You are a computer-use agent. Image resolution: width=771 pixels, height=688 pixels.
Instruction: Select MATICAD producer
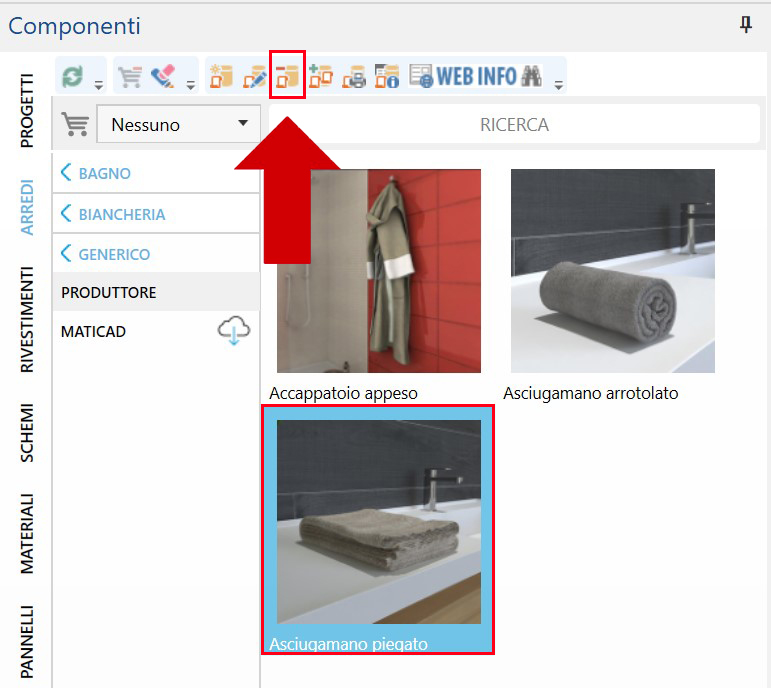point(93,331)
